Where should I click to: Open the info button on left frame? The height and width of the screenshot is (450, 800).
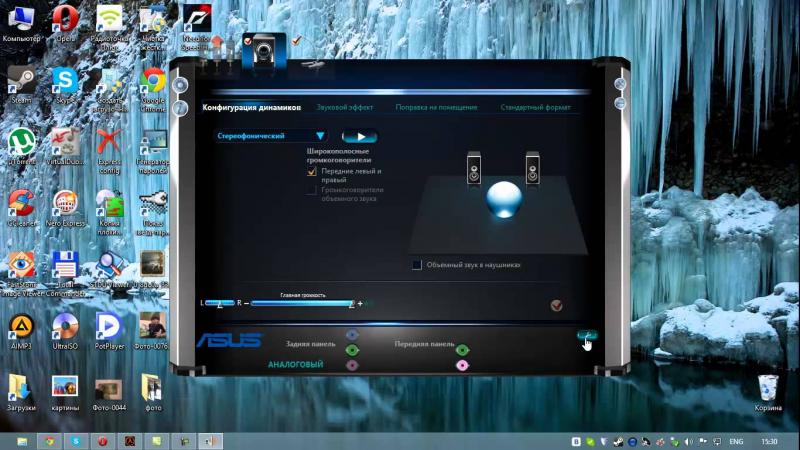pos(180,108)
